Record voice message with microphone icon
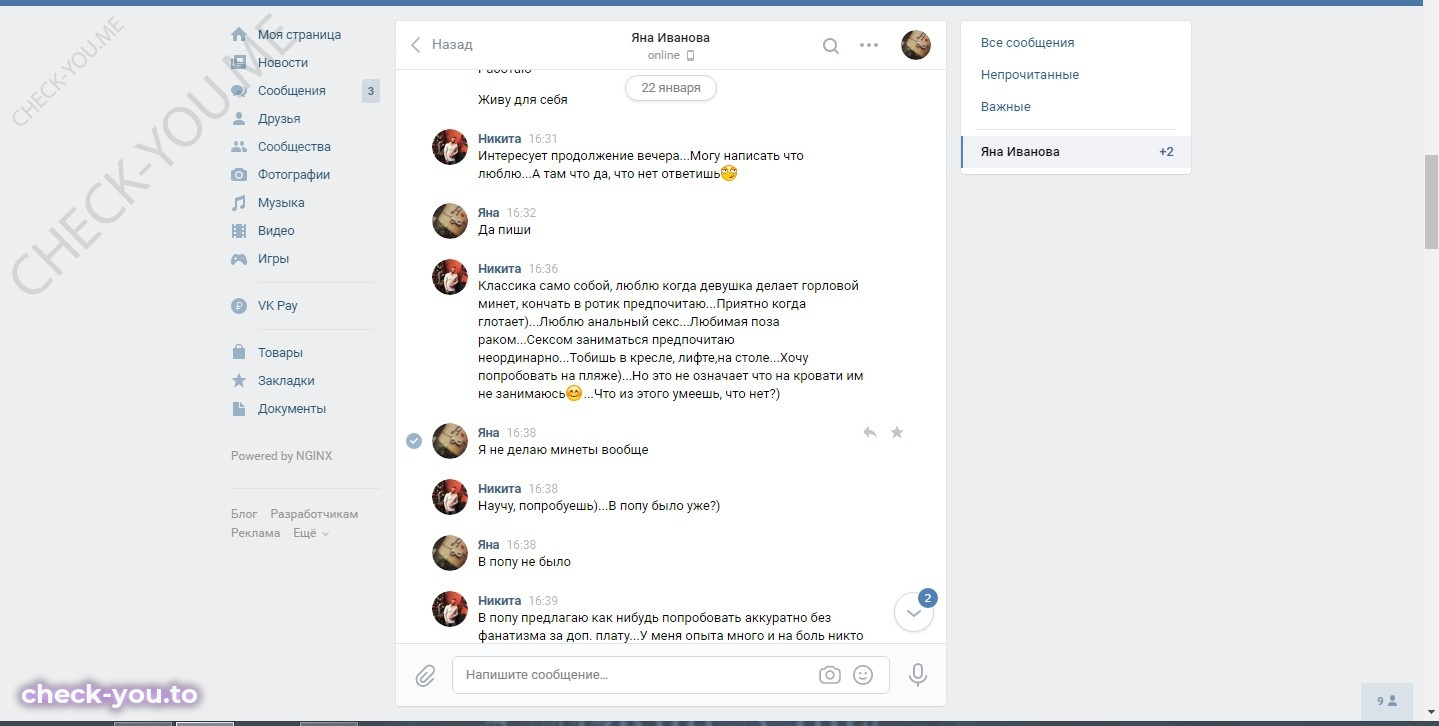Image resolution: width=1439 pixels, height=726 pixels. (918, 675)
